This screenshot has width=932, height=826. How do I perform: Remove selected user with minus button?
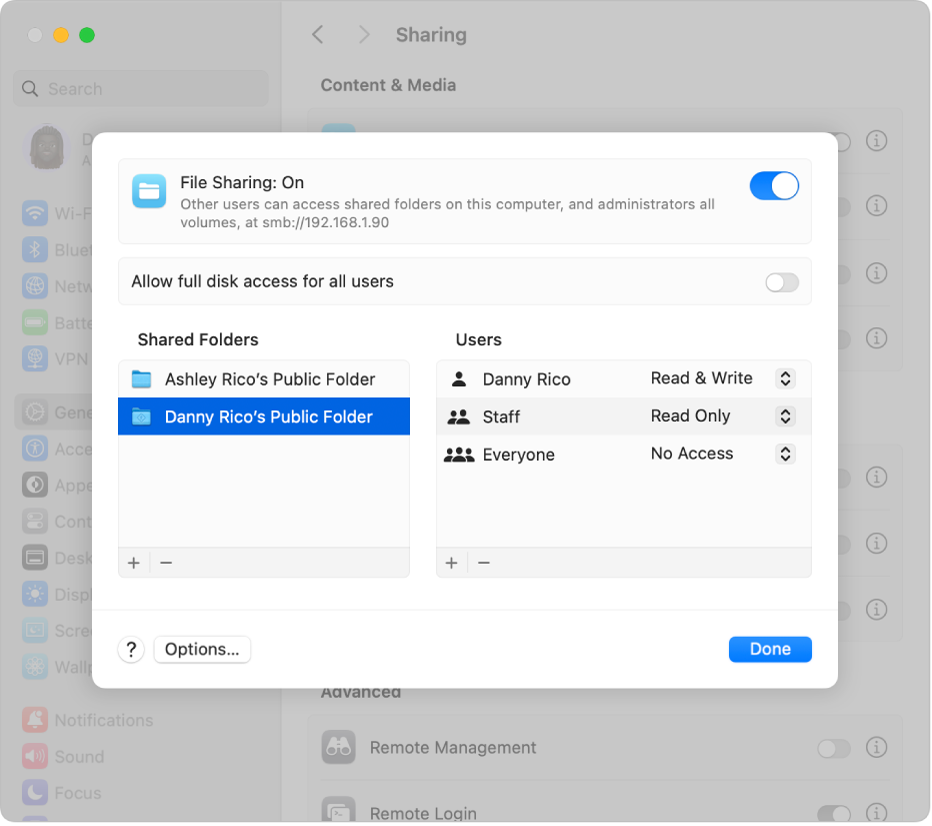tap(484, 563)
